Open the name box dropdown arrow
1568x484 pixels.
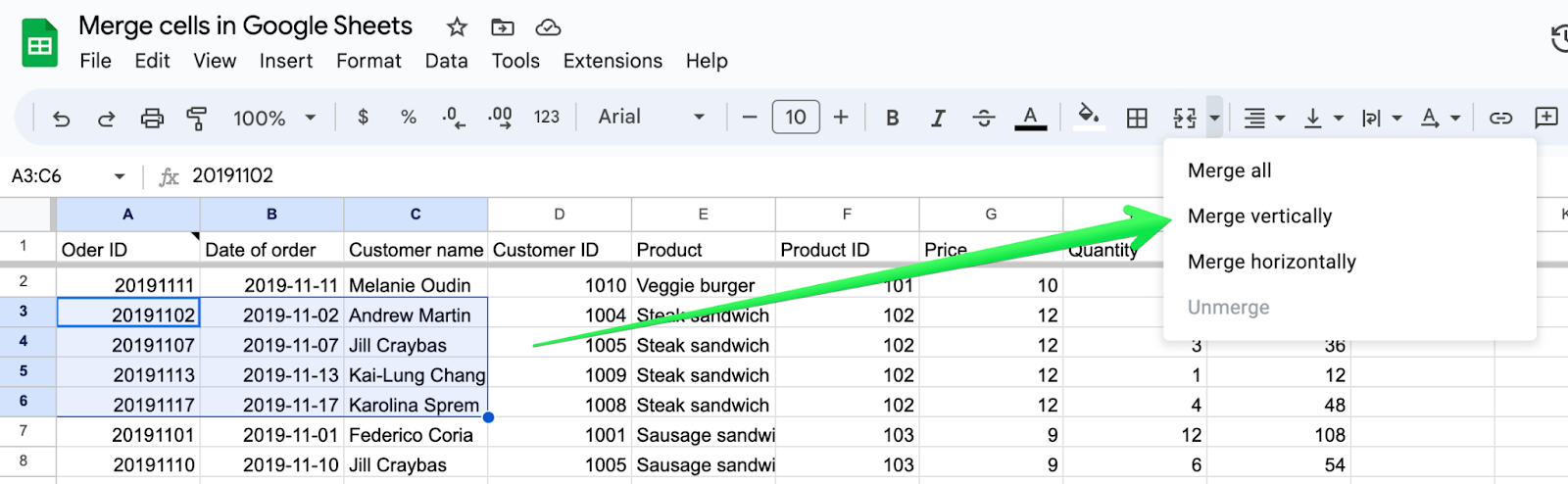(120, 176)
